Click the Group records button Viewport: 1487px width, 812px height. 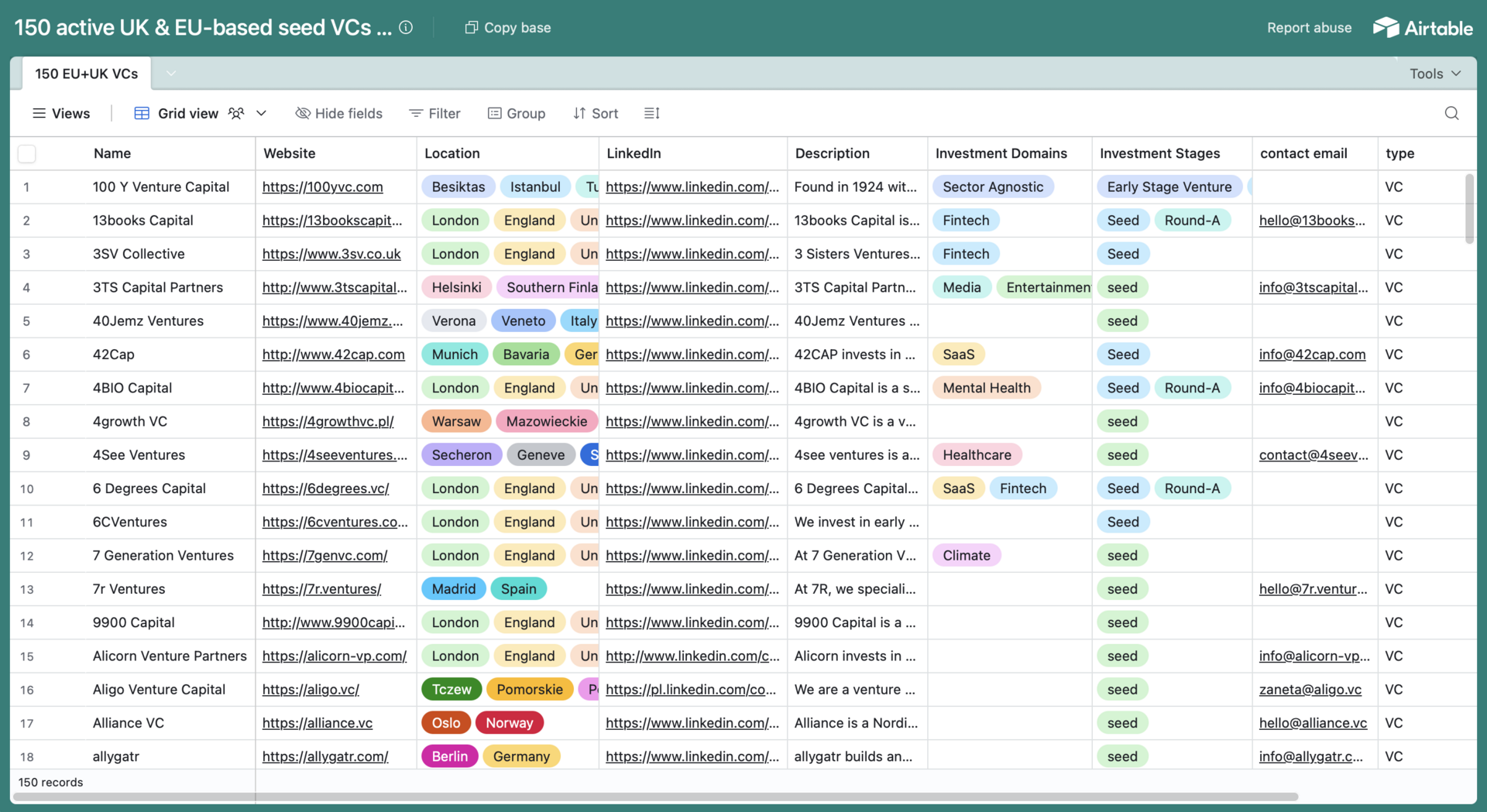517,114
